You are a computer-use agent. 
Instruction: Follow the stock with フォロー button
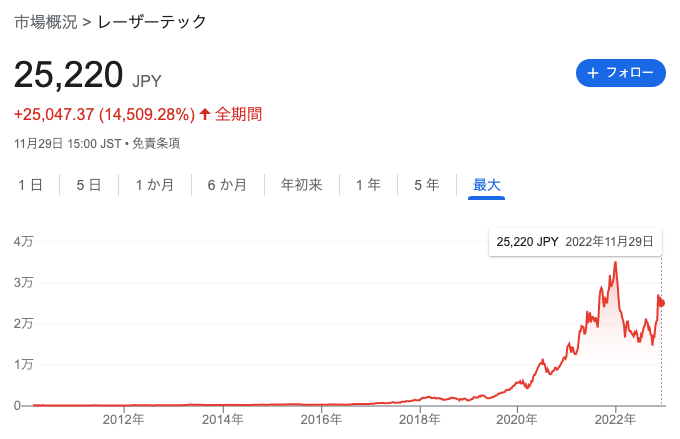pos(621,73)
